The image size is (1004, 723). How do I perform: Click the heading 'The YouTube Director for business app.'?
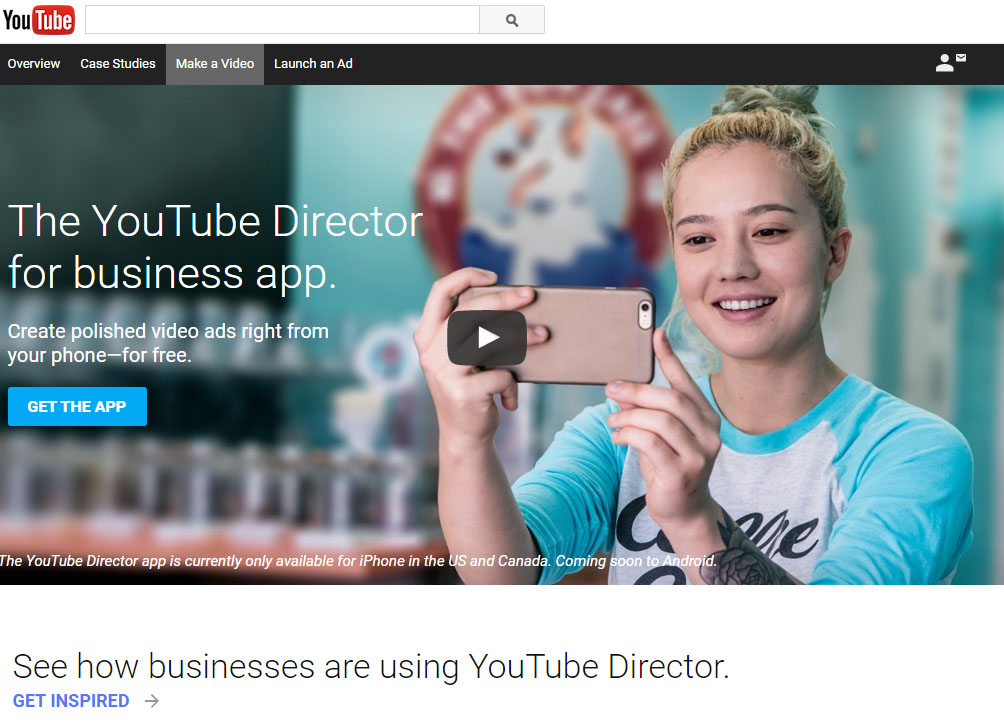[215, 247]
